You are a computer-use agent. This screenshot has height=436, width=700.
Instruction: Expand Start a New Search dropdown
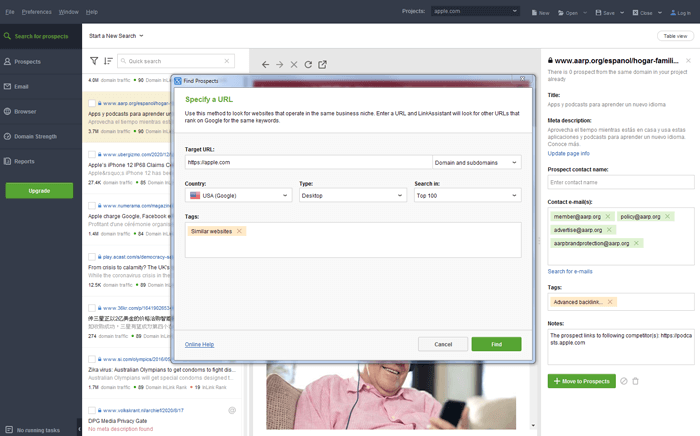[116, 36]
